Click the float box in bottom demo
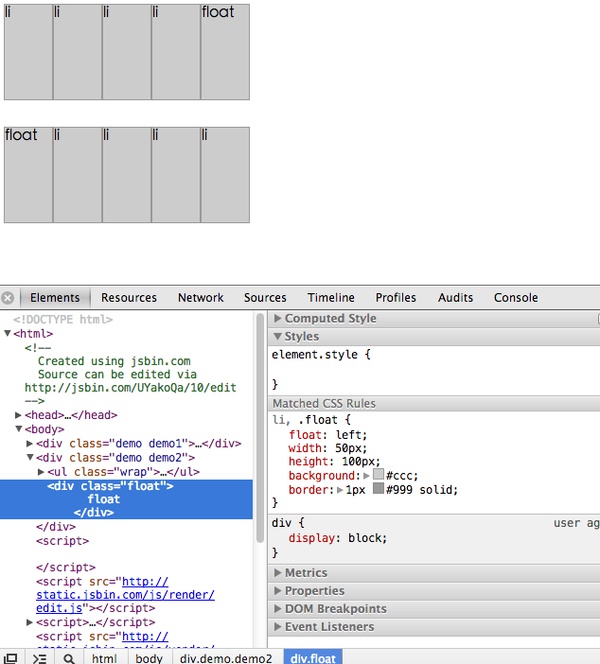 click(x=28, y=175)
